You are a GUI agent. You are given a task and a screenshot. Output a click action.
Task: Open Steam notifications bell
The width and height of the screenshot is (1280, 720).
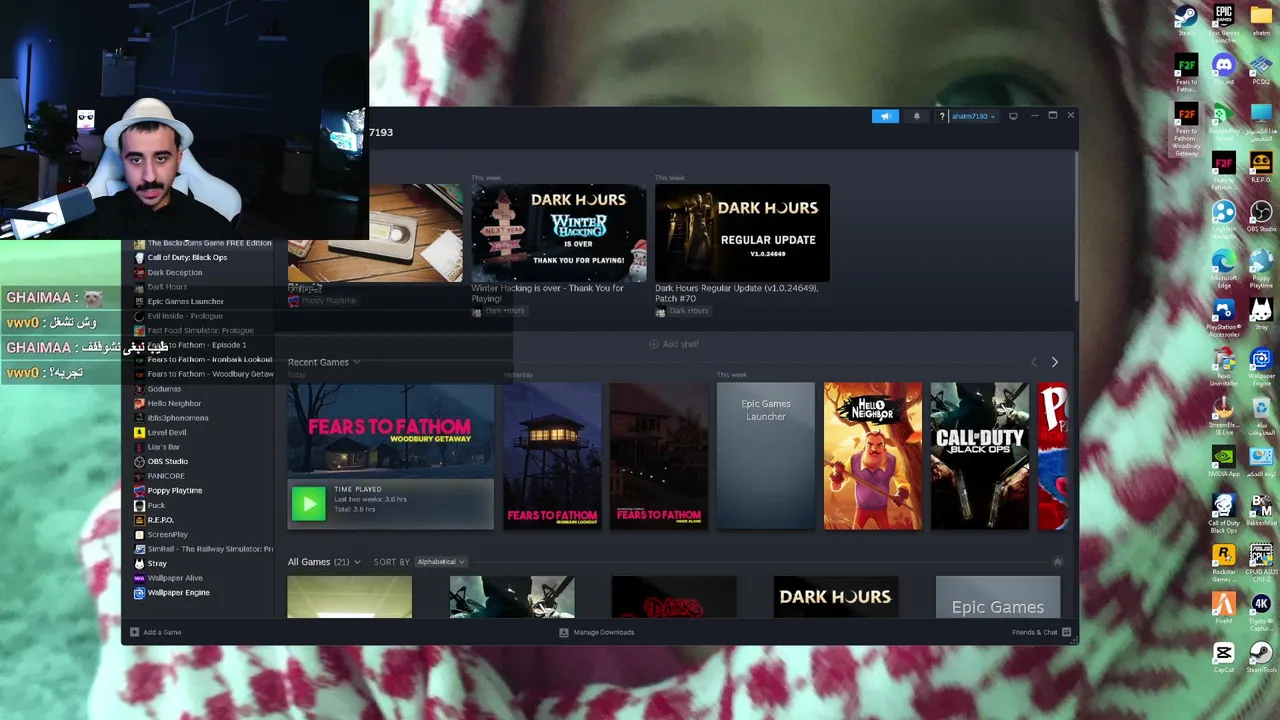point(917,116)
